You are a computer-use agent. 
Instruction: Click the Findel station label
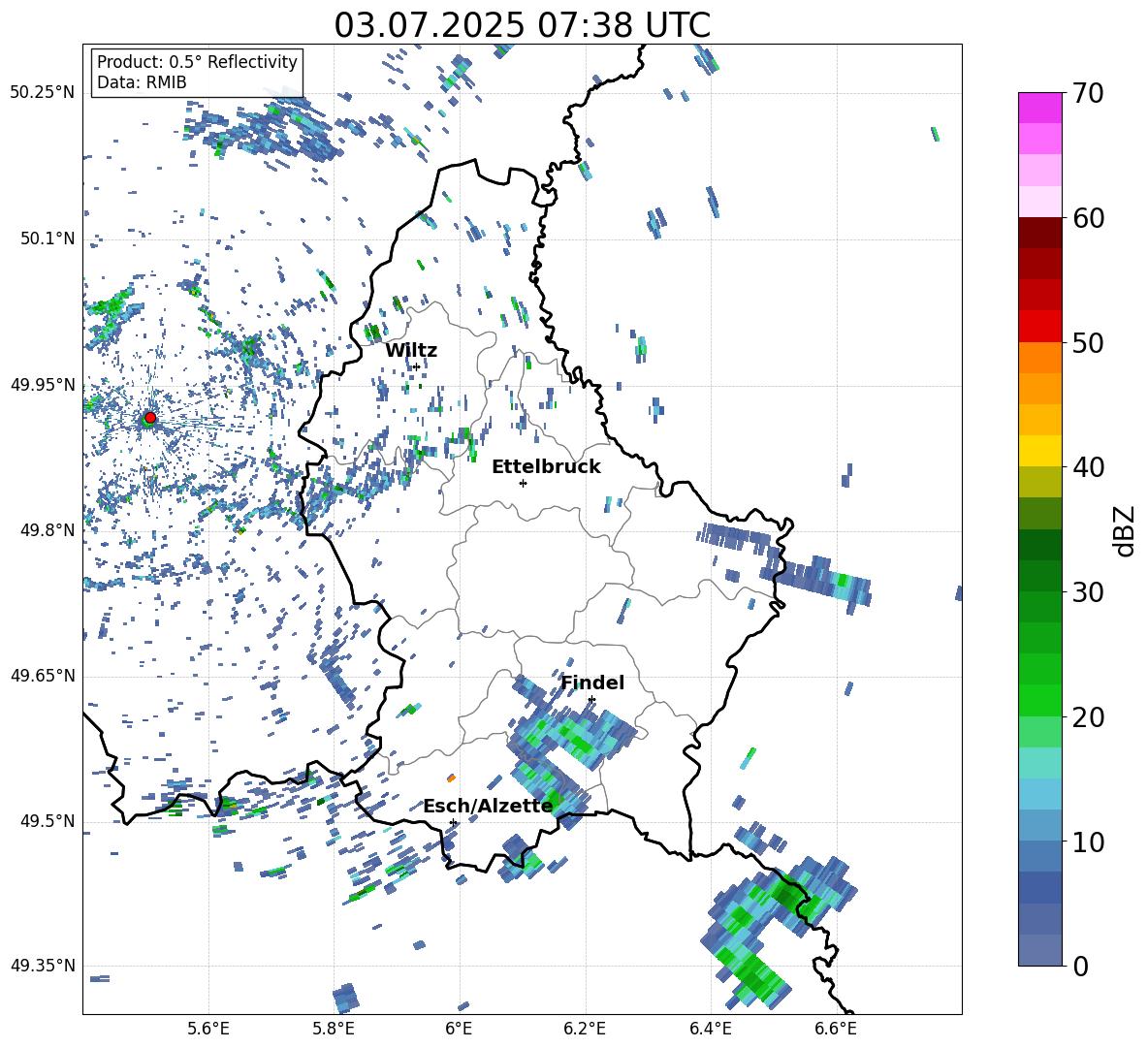click(592, 683)
